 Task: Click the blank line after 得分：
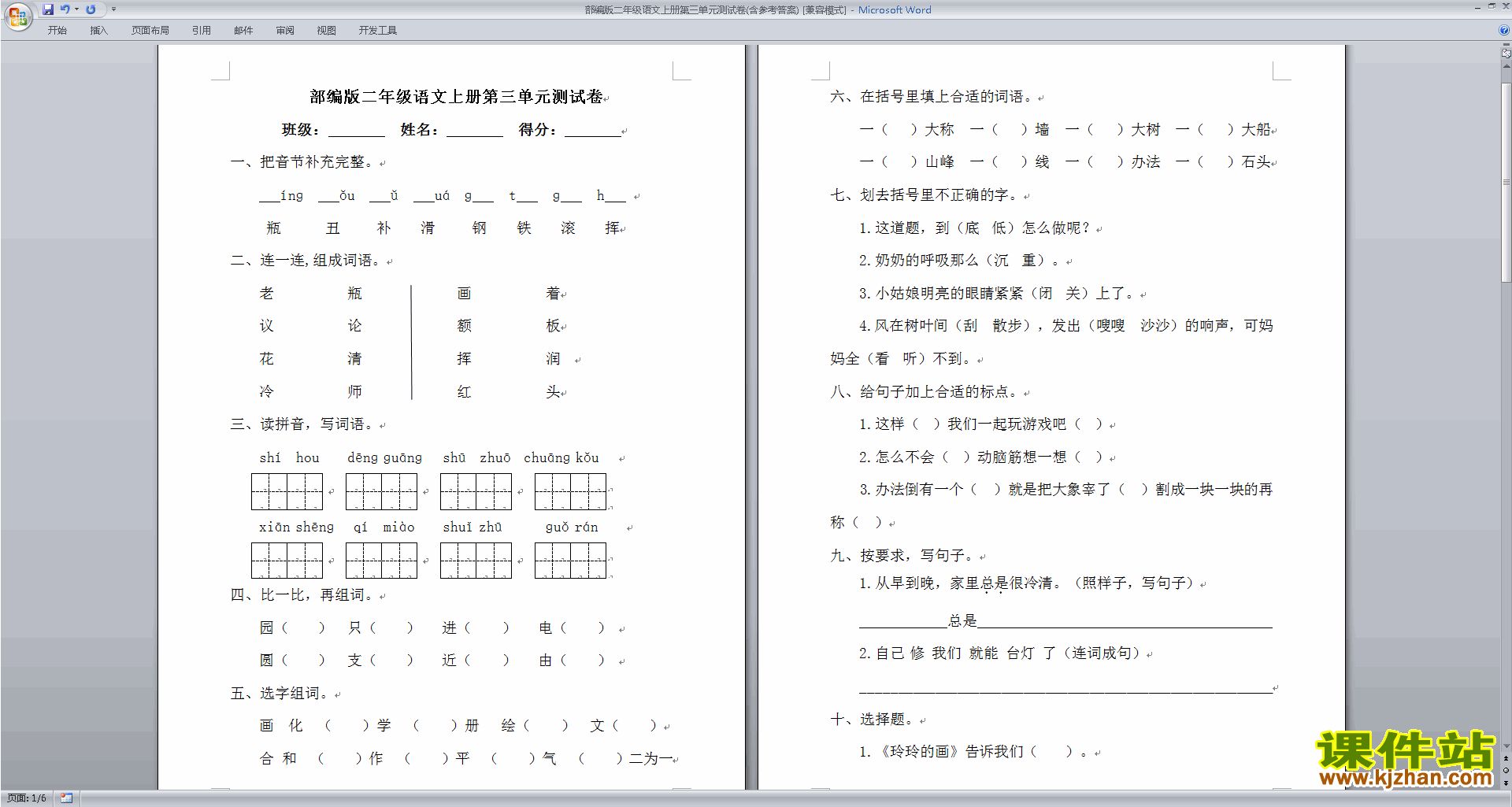pyautogui.click(x=593, y=131)
